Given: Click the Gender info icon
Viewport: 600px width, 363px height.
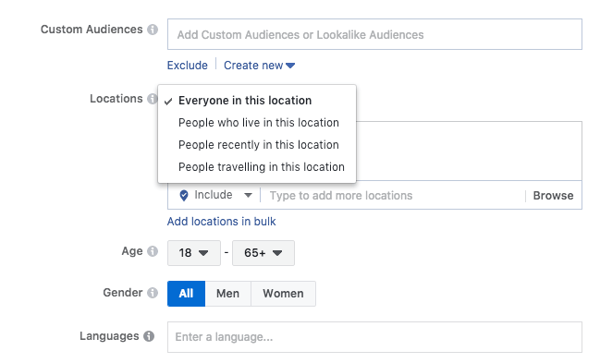Looking at the screenshot, I should click(x=153, y=293).
